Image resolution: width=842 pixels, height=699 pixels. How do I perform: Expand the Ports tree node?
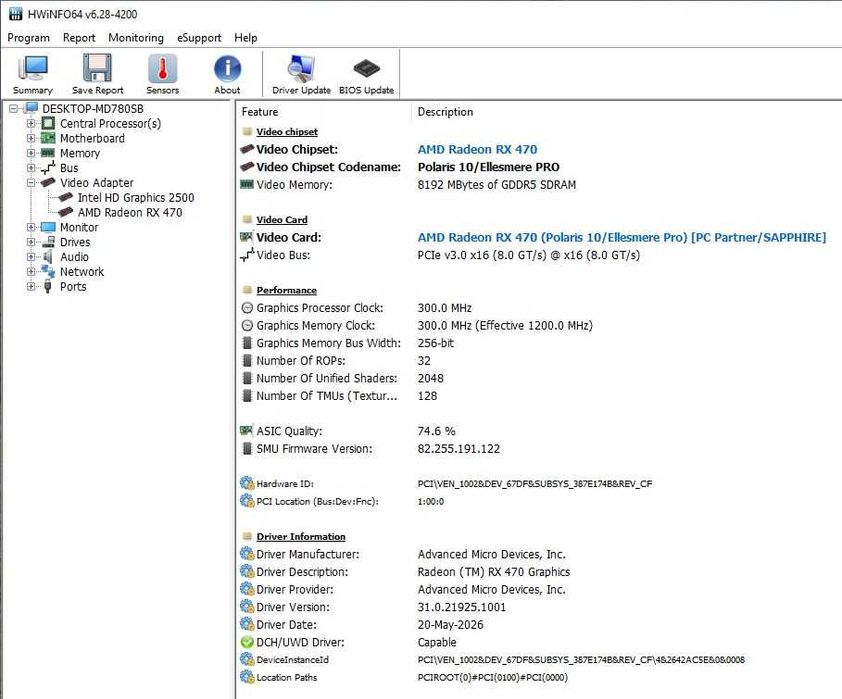pyautogui.click(x=31, y=287)
